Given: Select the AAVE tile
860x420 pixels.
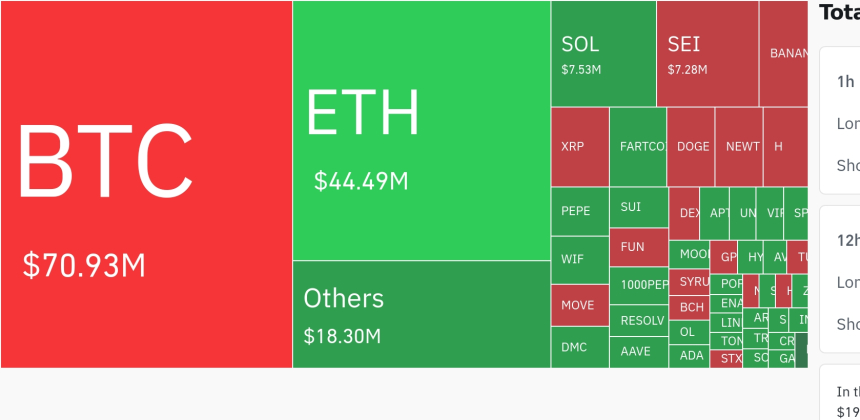Looking at the screenshot, I should tap(638, 351).
